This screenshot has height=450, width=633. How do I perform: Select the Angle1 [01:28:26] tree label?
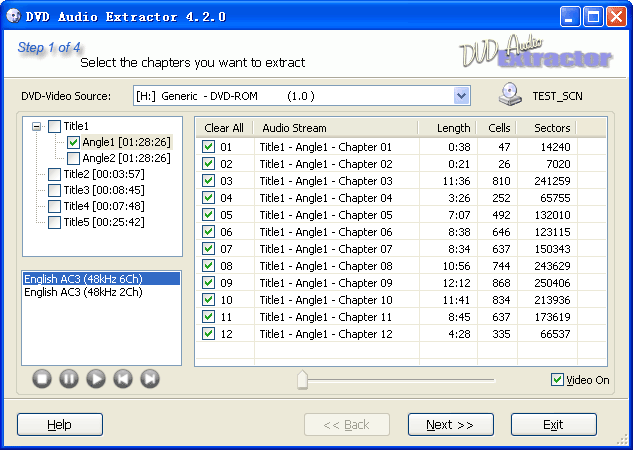[x=127, y=142]
